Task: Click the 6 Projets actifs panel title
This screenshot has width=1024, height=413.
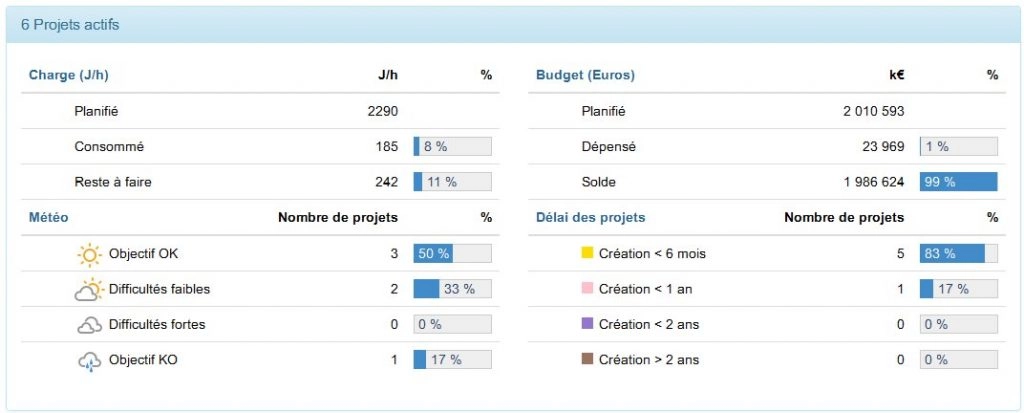Action: click(x=70, y=25)
